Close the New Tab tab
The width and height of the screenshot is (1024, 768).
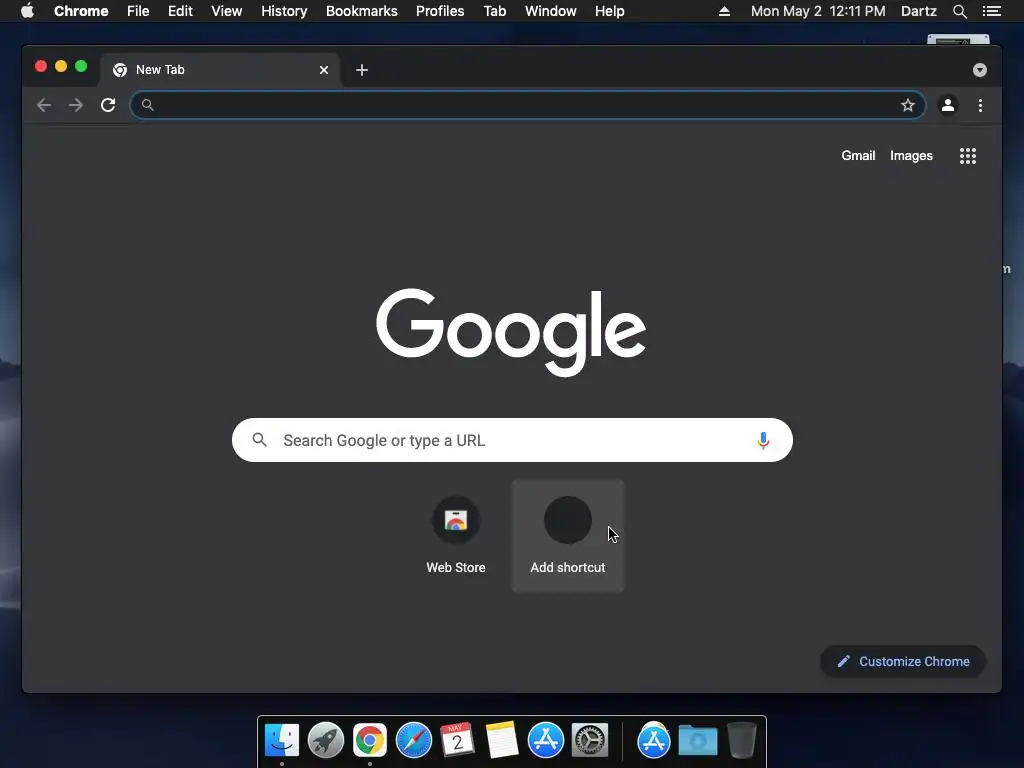click(324, 70)
